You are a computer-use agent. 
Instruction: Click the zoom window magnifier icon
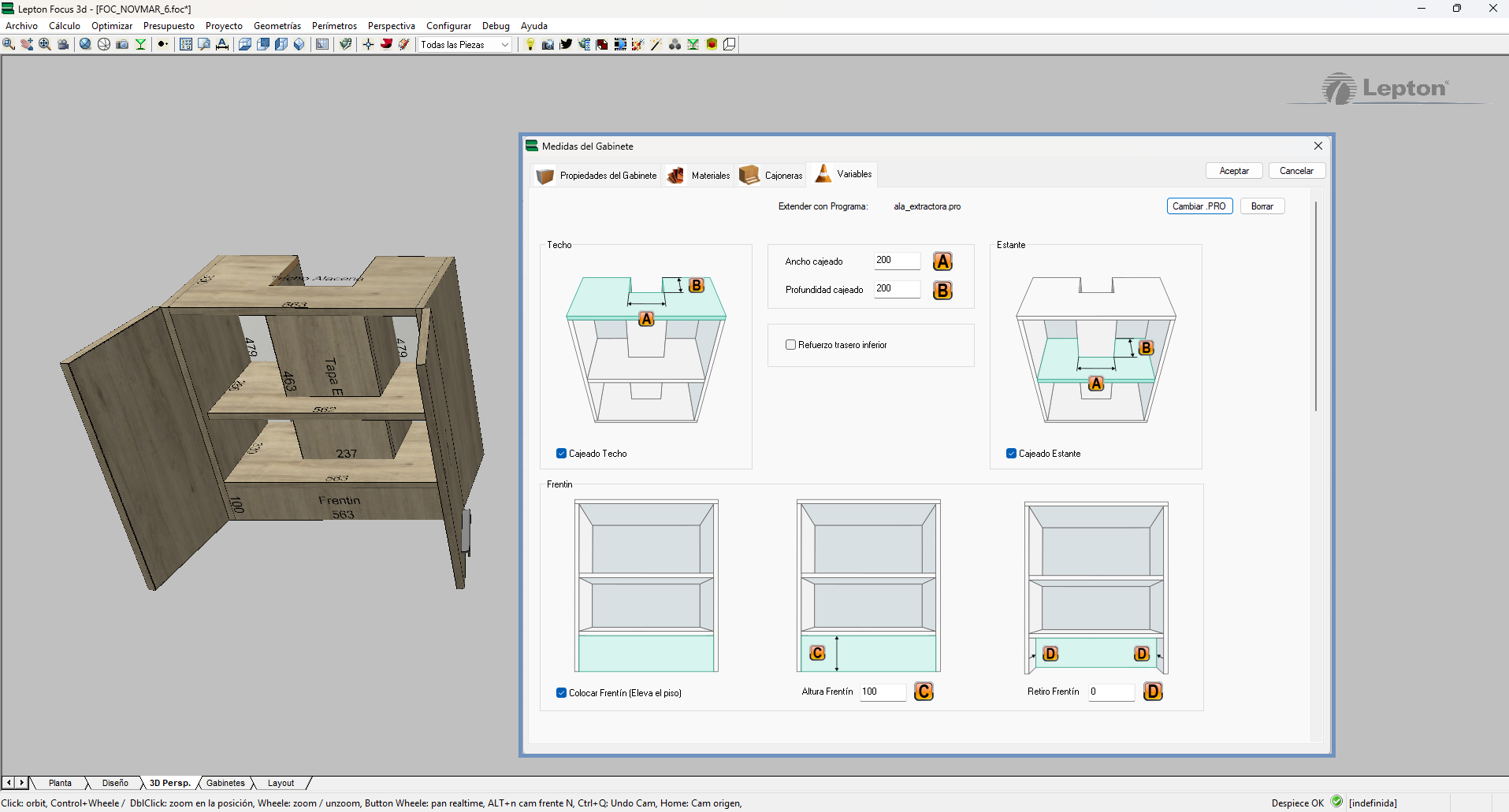pyautogui.click(x=9, y=44)
